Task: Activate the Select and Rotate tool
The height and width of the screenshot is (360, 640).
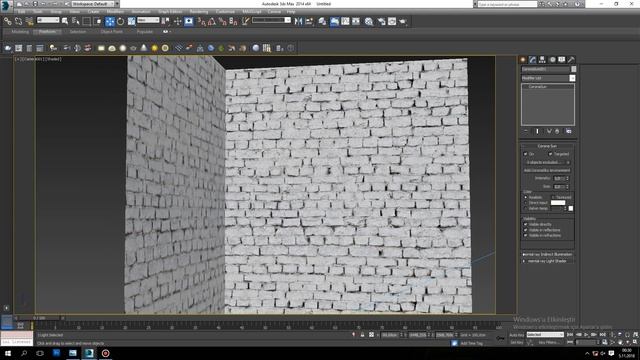Action: tap(120, 21)
